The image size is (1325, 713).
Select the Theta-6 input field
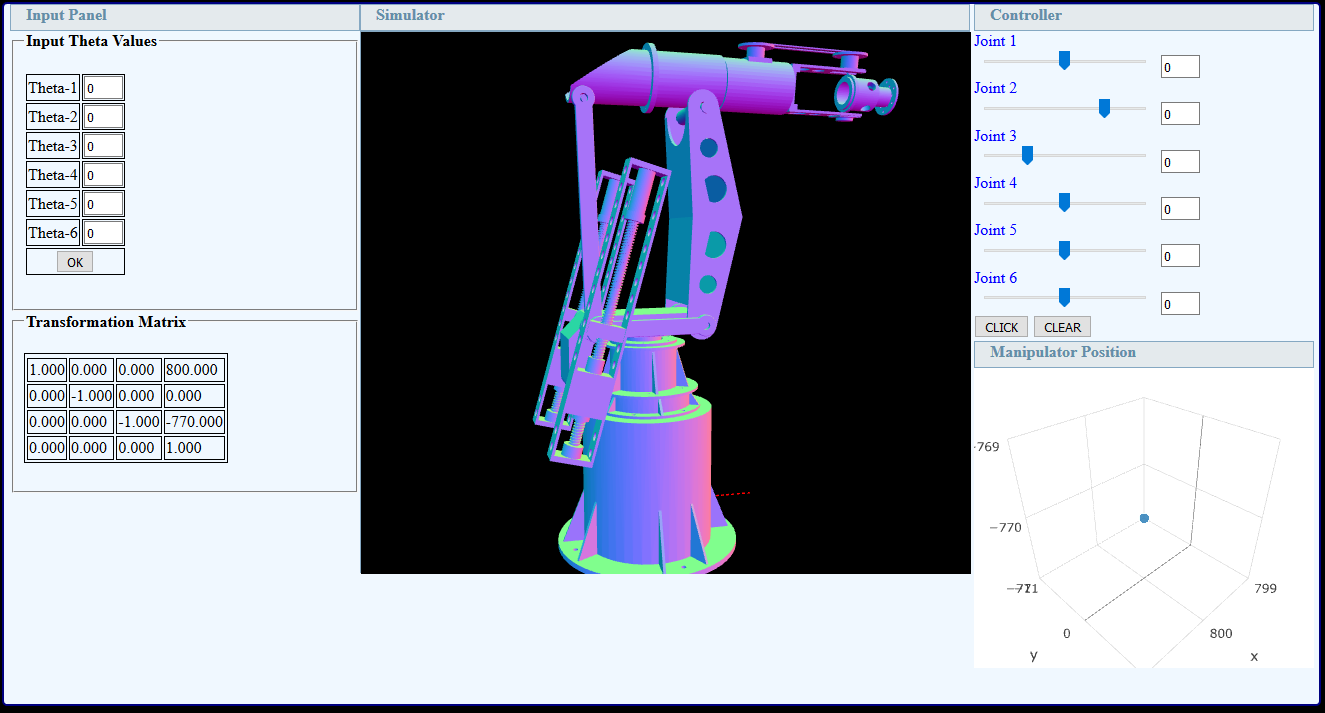tap(103, 233)
